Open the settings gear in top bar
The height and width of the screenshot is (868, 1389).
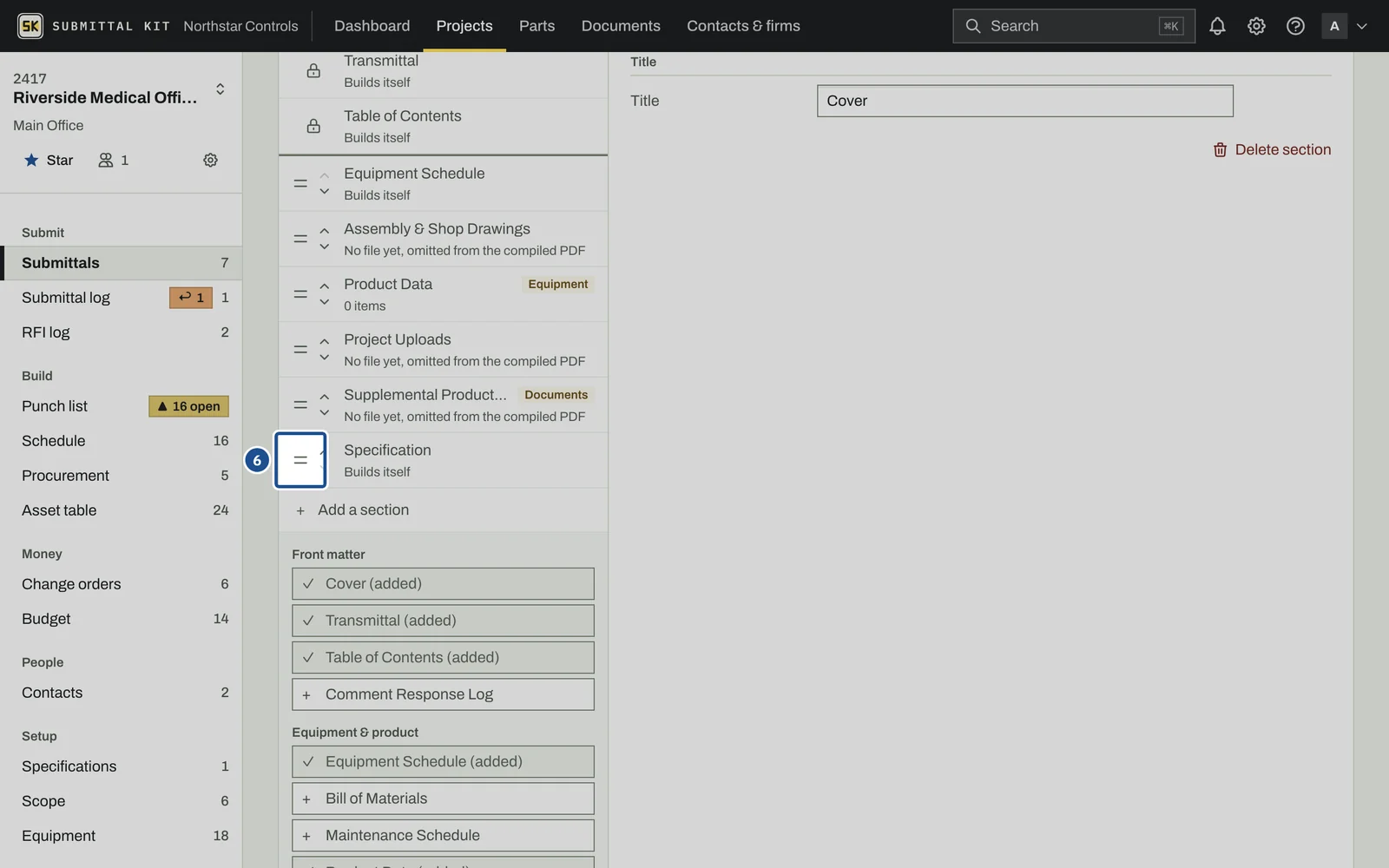pos(1256,26)
